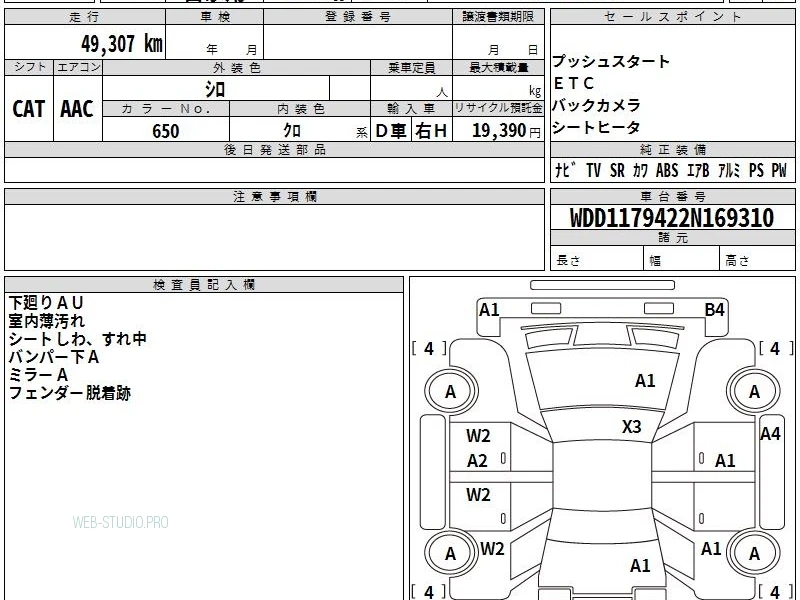Viewport: 800px width, 600px height.
Task: Click the A1 mark on the hood
Action: coord(645,381)
